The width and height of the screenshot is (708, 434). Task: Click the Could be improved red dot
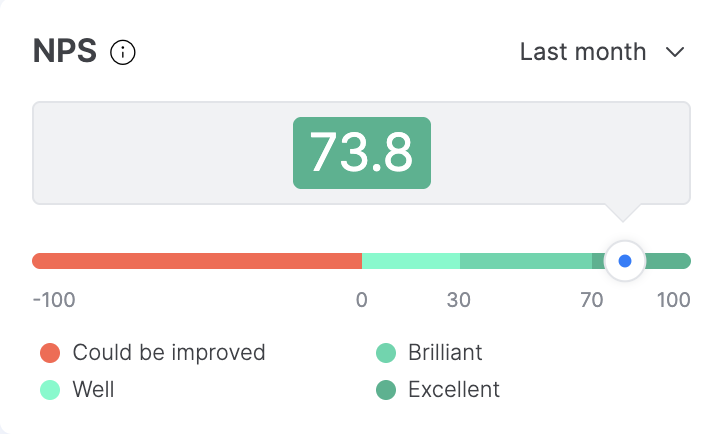click(x=50, y=353)
